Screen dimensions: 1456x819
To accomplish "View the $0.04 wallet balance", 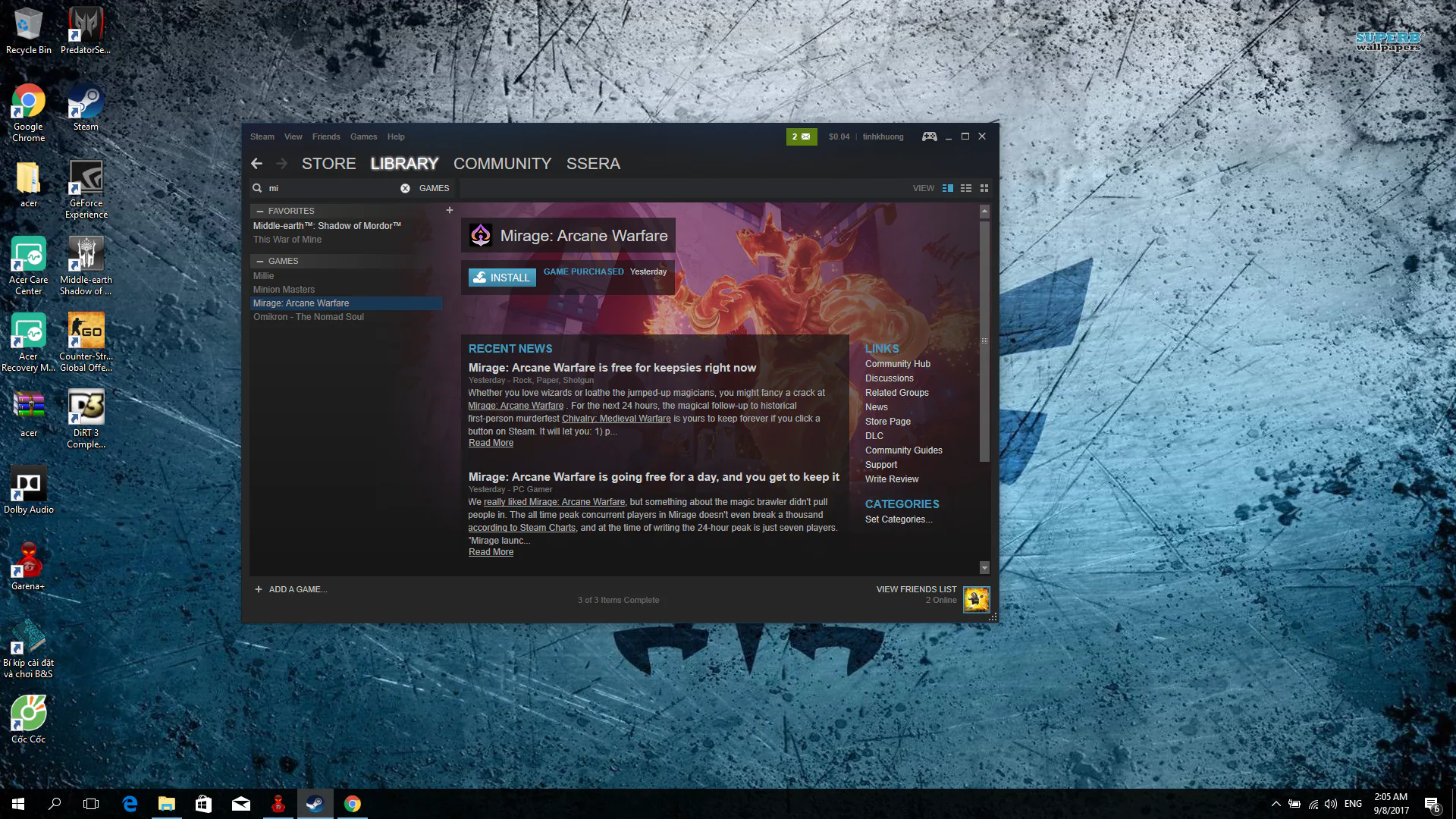I will pyautogui.click(x=839, y=136).
